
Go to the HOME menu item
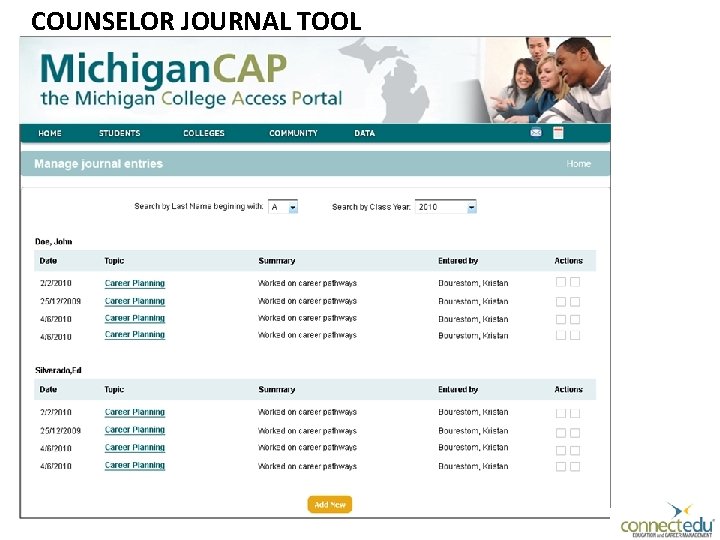click(x=50, y=133)
